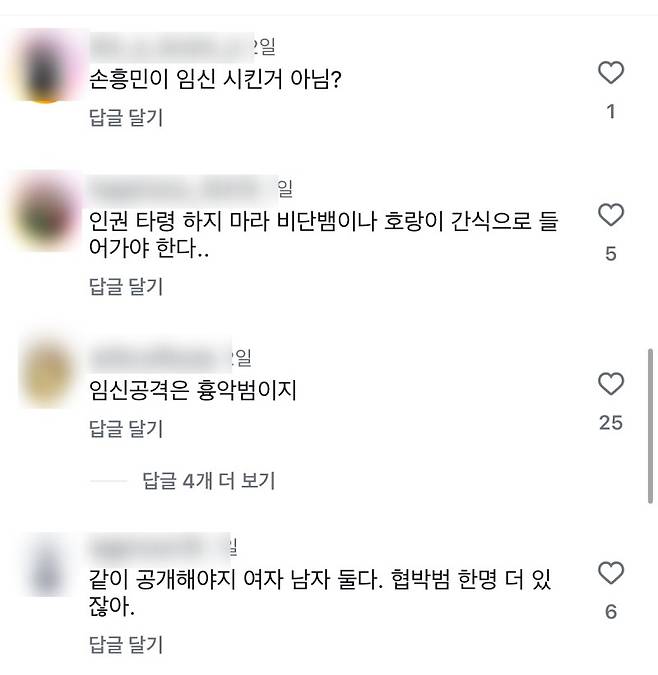Screen dimensions: 658x675
Task: Reply to the '같이 공개해야지 여자 남자' comment
Action: coord(126,644)
